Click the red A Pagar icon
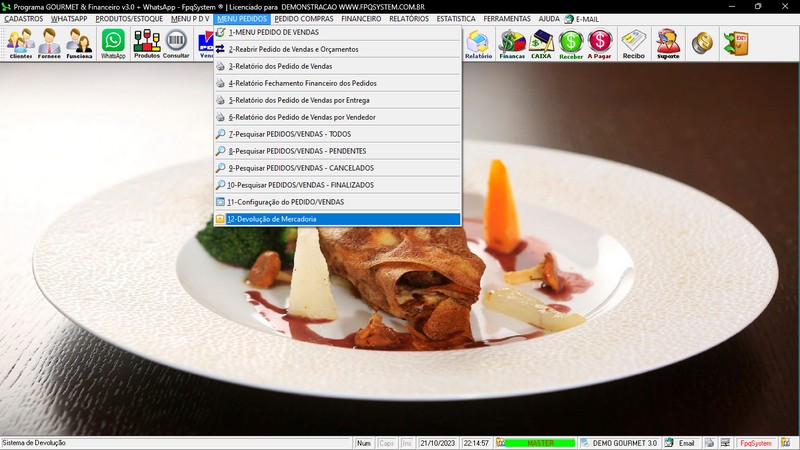Screen dimensions: 800x450 tap(599, 44)
